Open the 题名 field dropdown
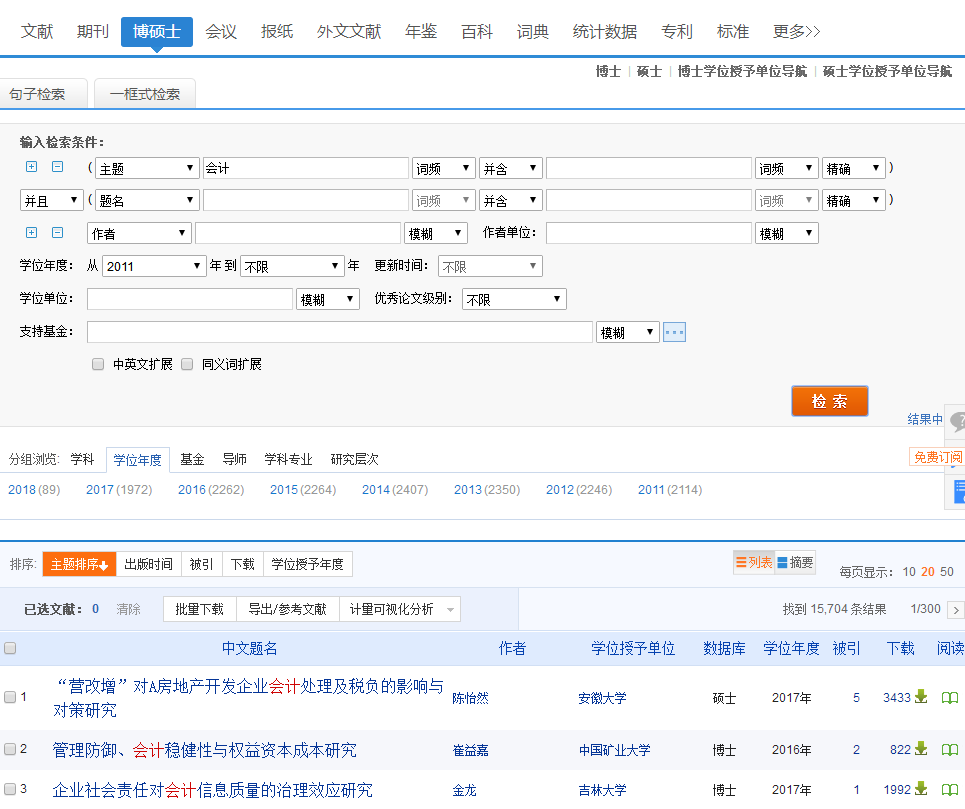This screenshot has width=965, height=809. point(147,200)
